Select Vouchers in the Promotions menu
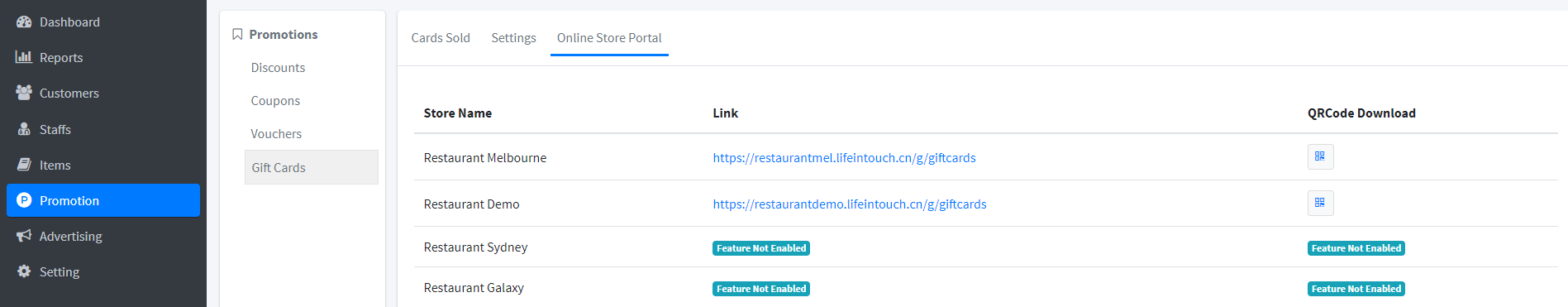The height and width of the screenshot is (307, 1568). coord(276,134)
